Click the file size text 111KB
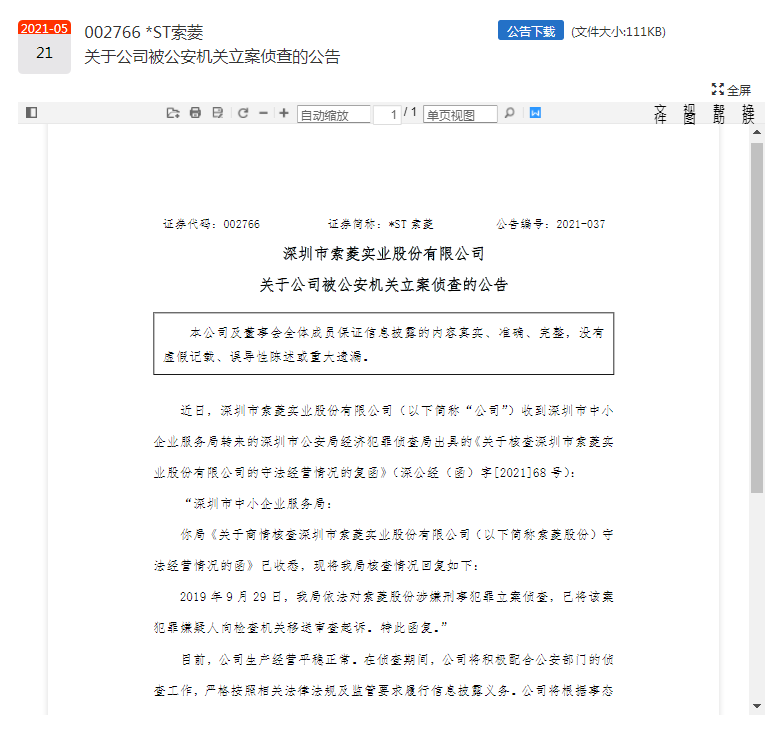The height and width of the screenshot is (734, 766). click(x=618, y=32)
